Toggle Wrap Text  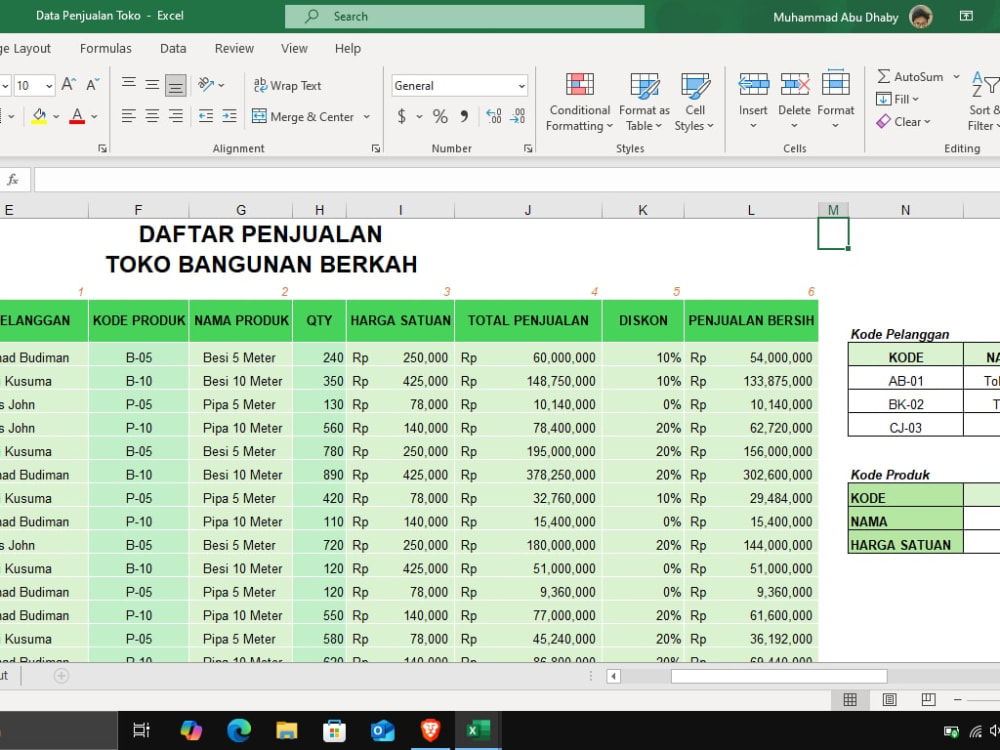(x=287, y=85)
